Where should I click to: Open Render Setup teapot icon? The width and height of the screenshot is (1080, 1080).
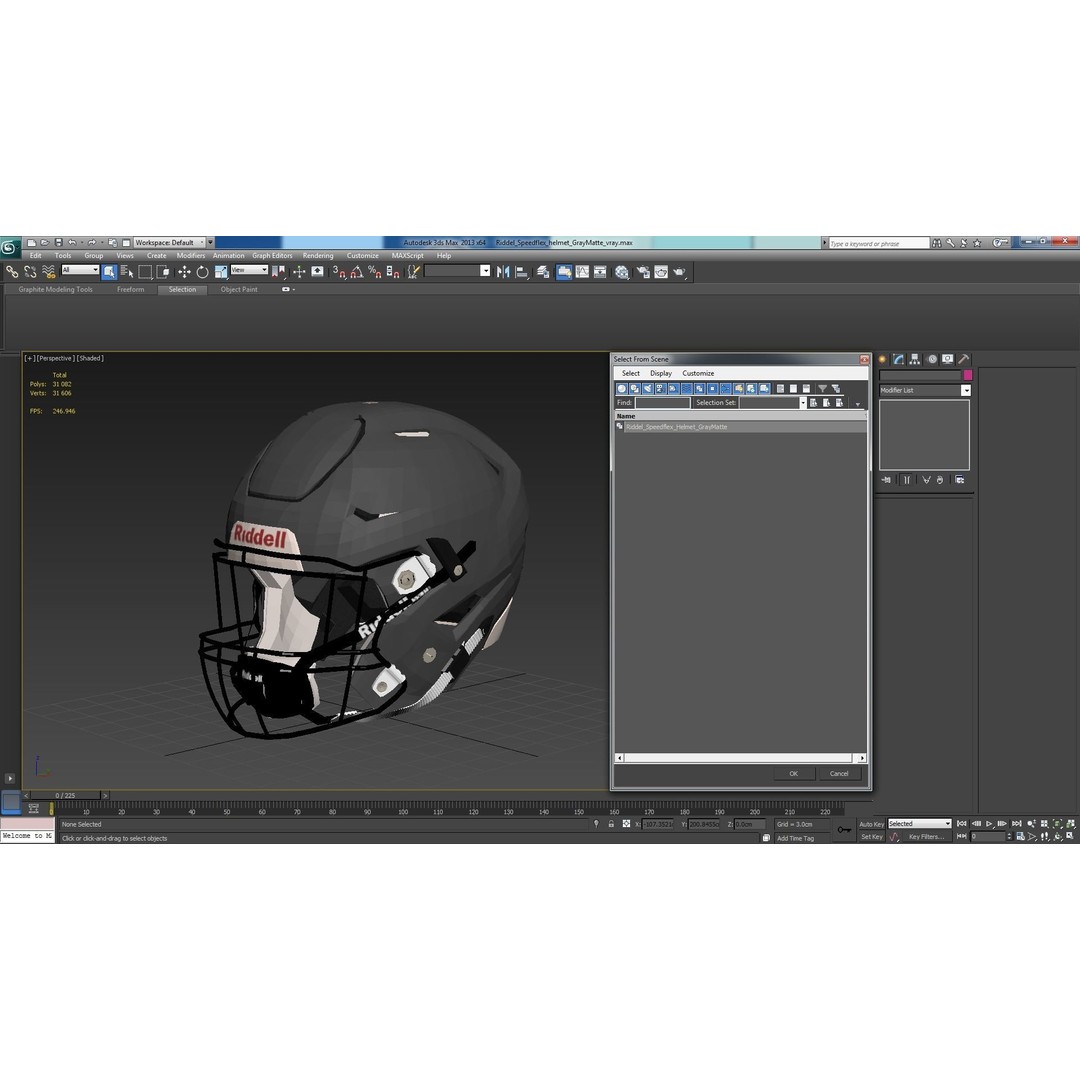(x=643, y=272)
